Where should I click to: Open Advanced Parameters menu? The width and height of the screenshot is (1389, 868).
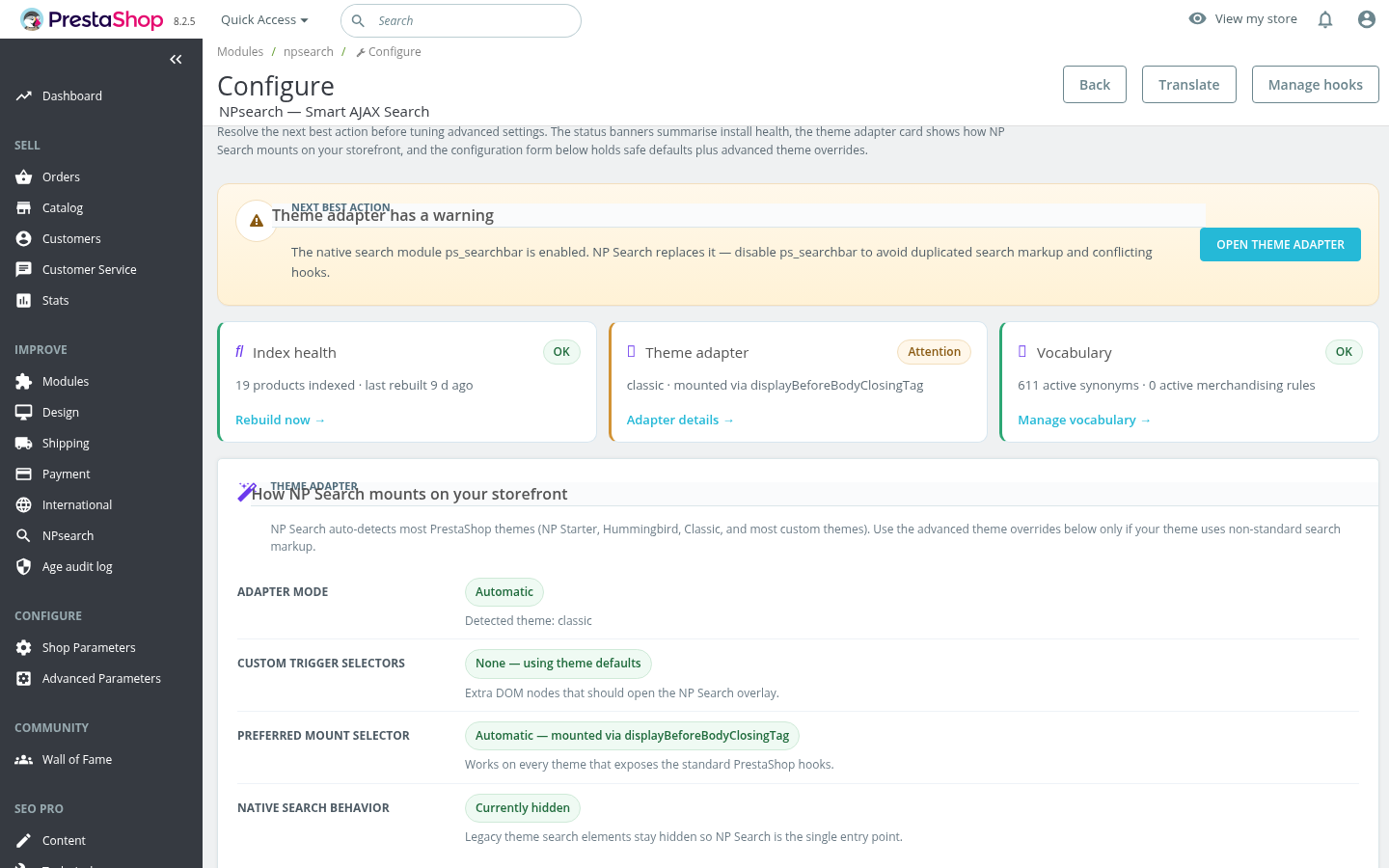pyautogui.click(x=101, y=678)
